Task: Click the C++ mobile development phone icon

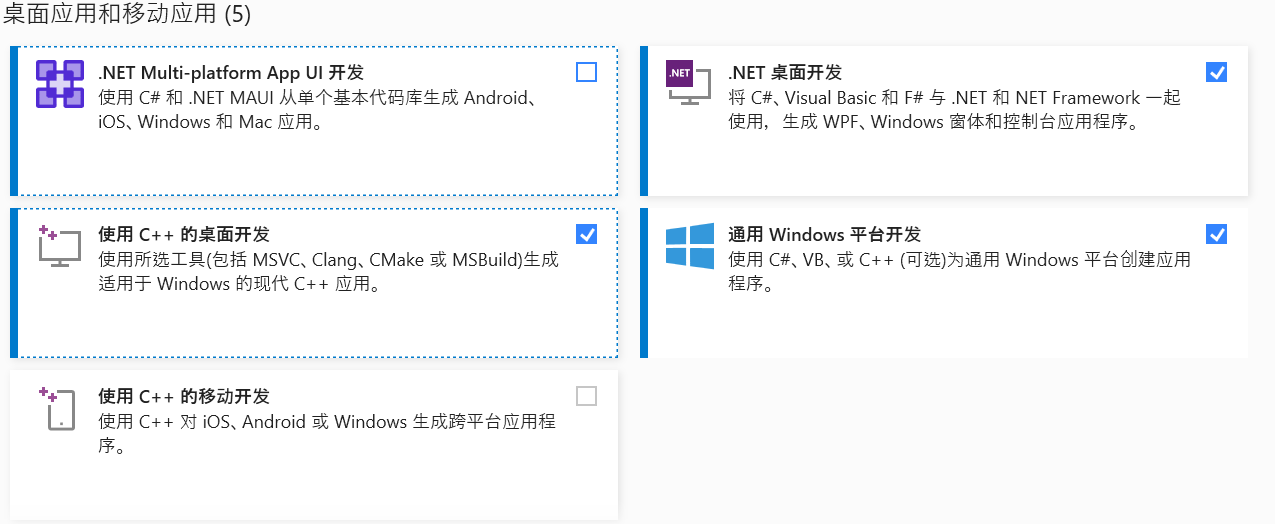Action: click(x=60, y=408)
